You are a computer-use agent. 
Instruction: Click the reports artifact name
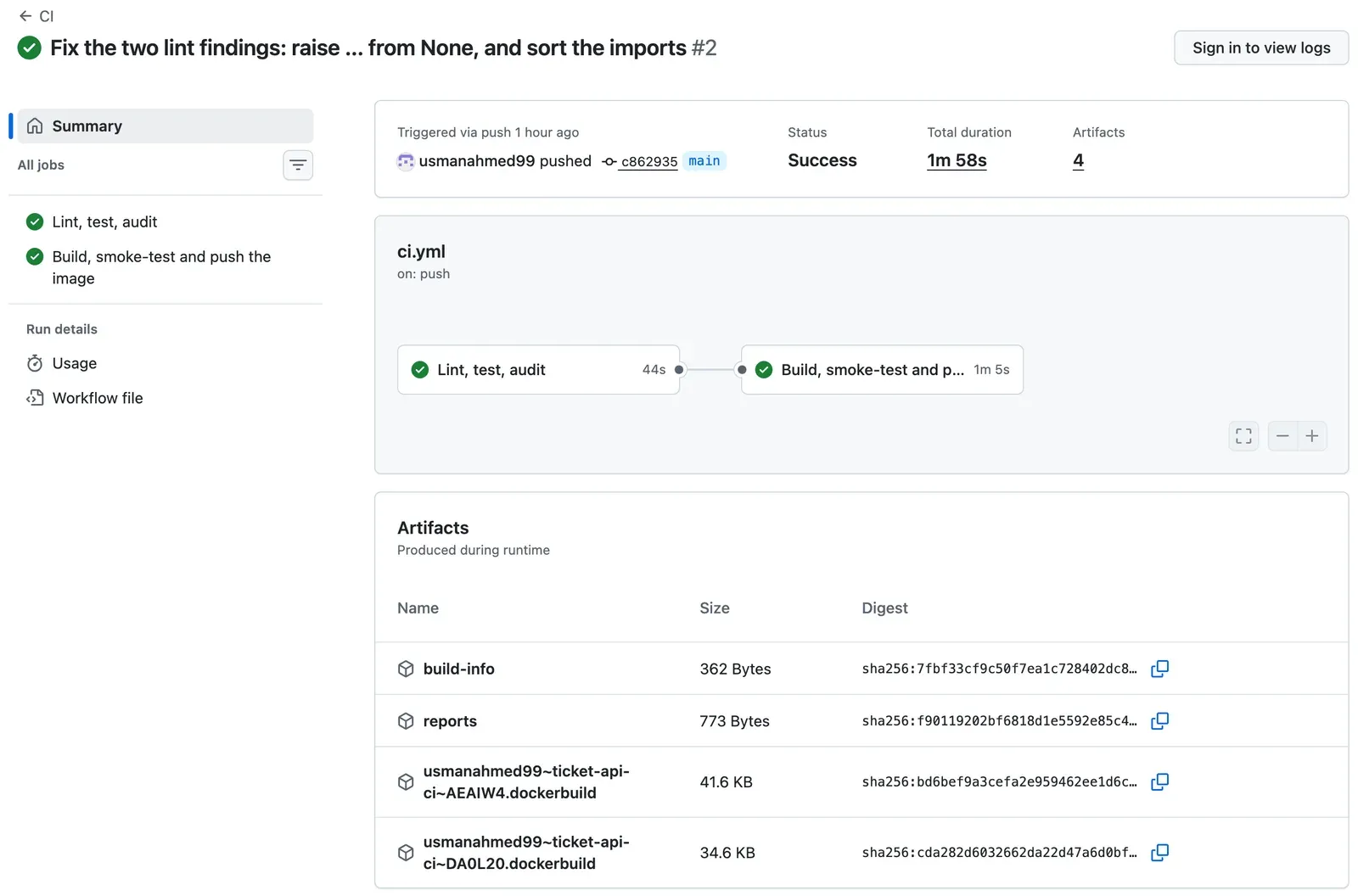click(x=450, y=721)
